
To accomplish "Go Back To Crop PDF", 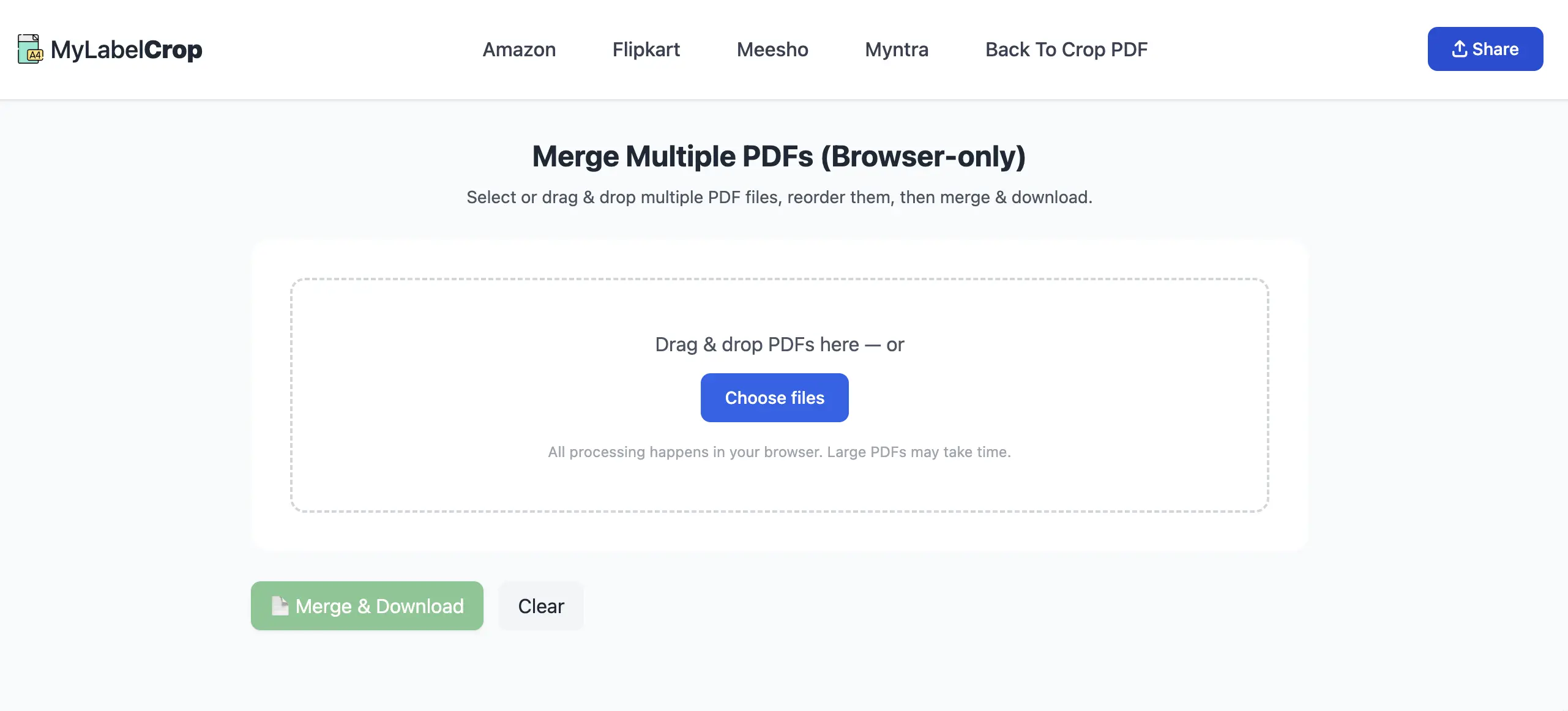I will click(x=1066, y=50).
